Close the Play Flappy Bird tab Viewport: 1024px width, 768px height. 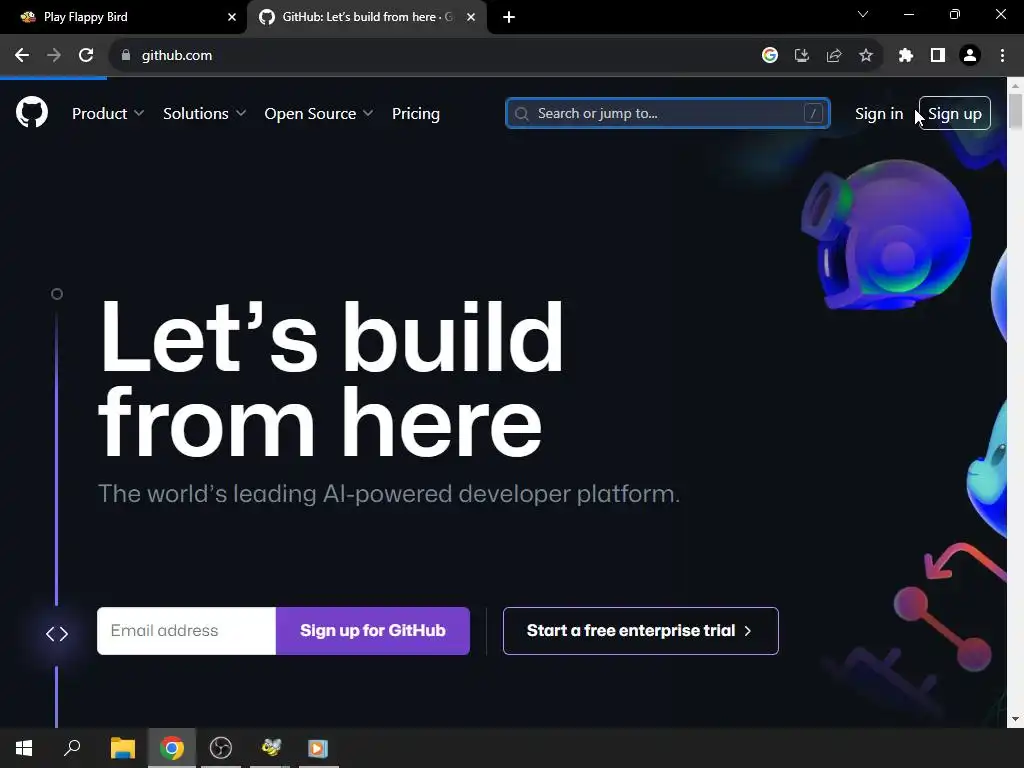[232, 17]
